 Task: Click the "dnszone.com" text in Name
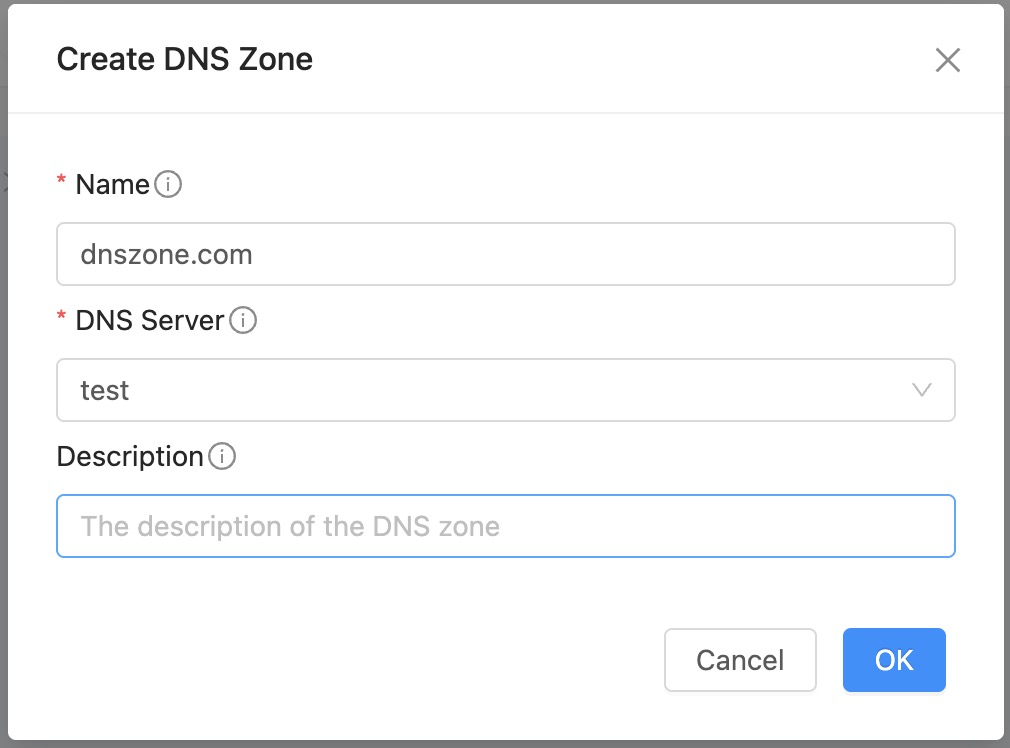pos(166,254)
